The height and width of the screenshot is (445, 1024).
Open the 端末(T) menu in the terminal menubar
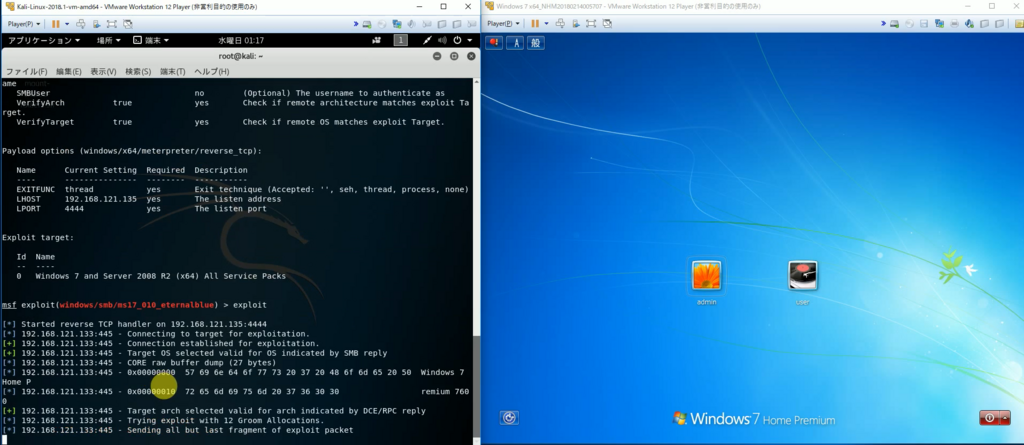click(173, 71)
